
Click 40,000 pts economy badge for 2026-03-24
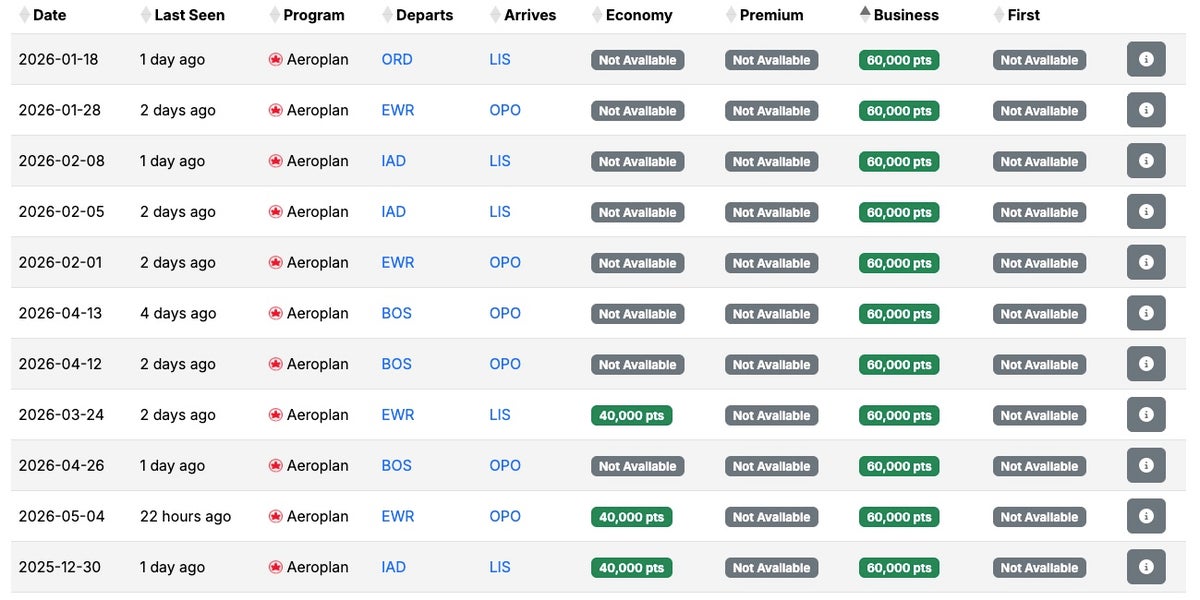632,415
